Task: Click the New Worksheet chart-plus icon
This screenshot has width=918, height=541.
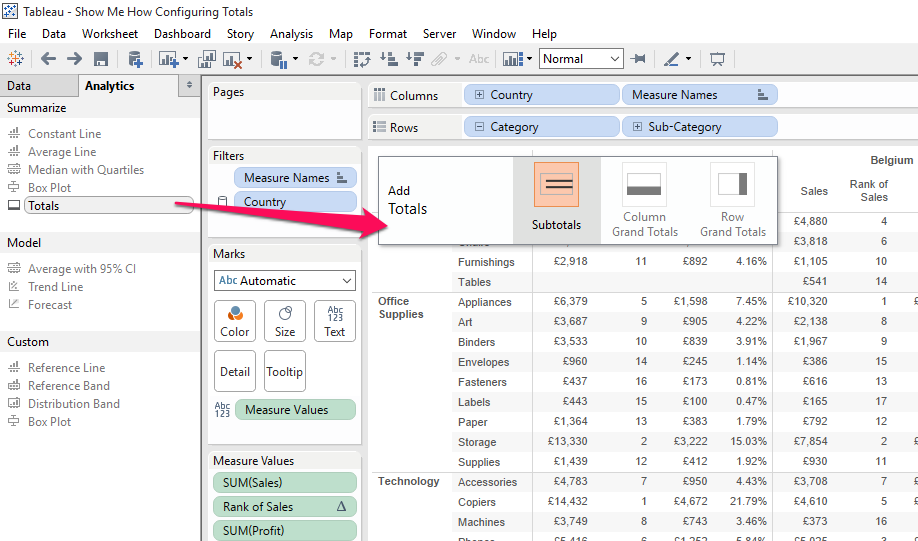Action: tap(169, 59)
